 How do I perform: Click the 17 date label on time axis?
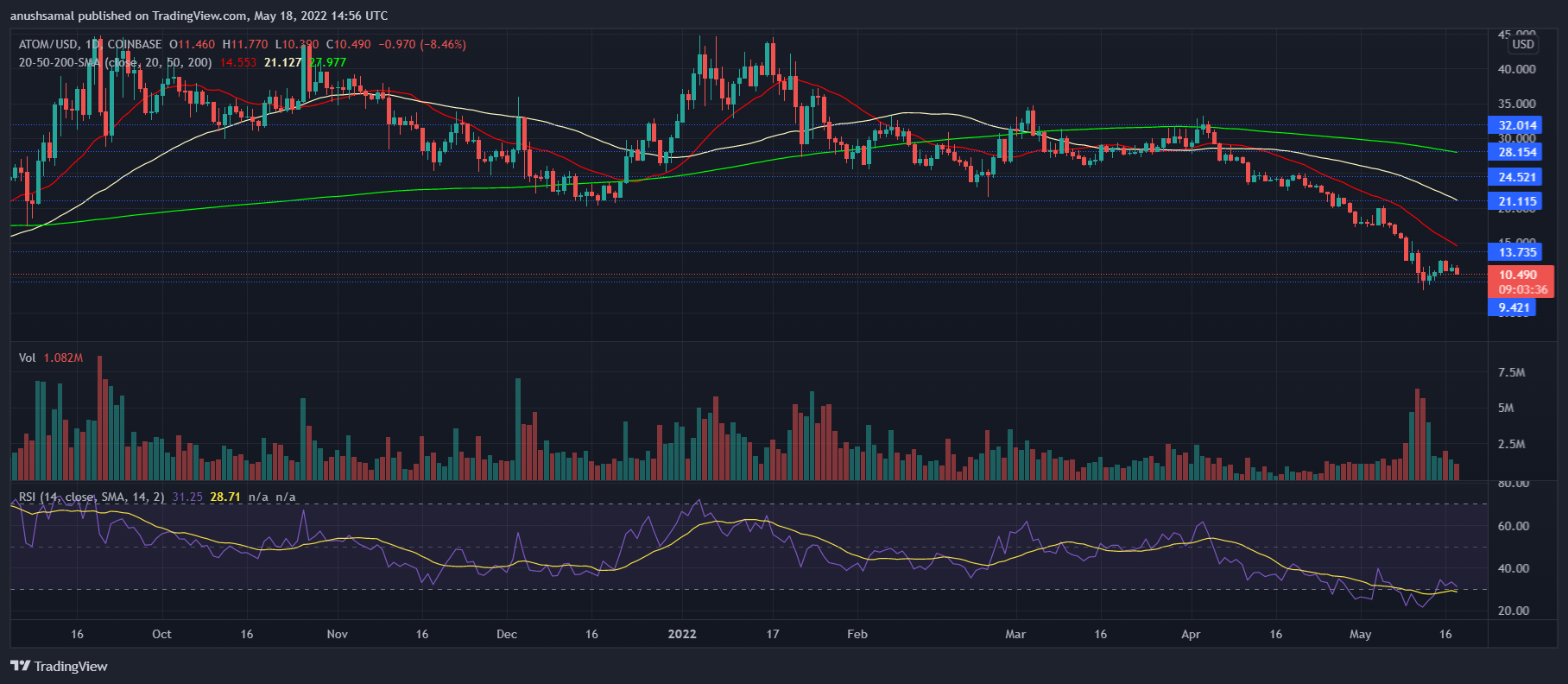[x=773, y=634]
